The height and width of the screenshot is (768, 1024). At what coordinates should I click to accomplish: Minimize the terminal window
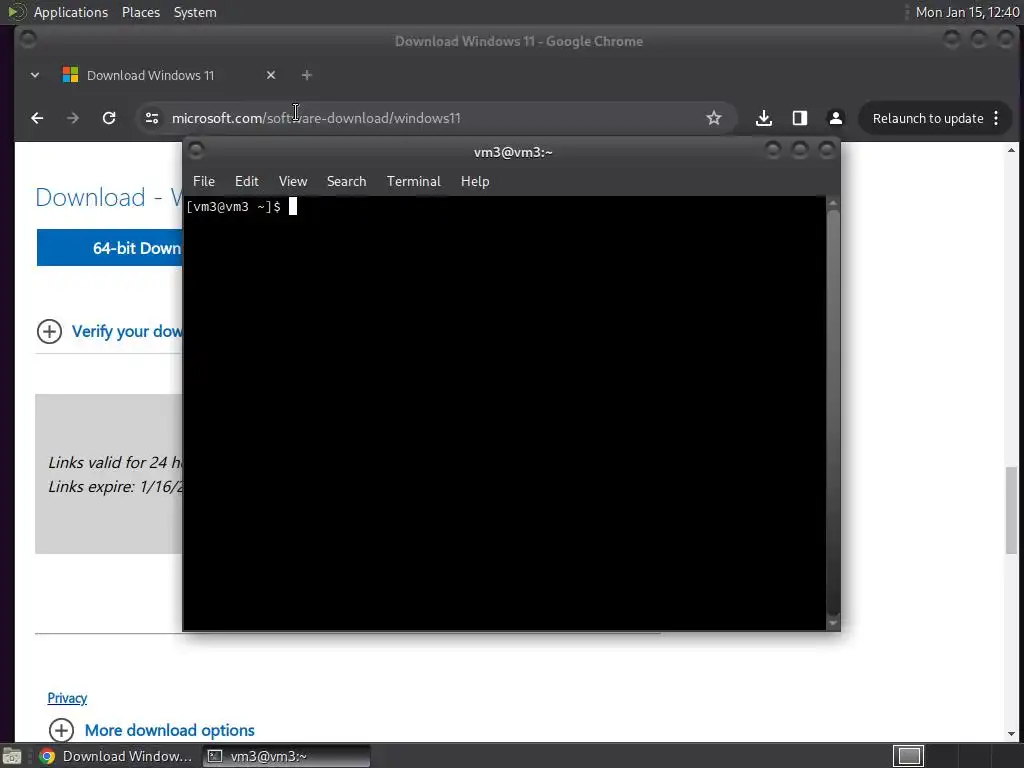pyautogui.click(x=773, y=151)
